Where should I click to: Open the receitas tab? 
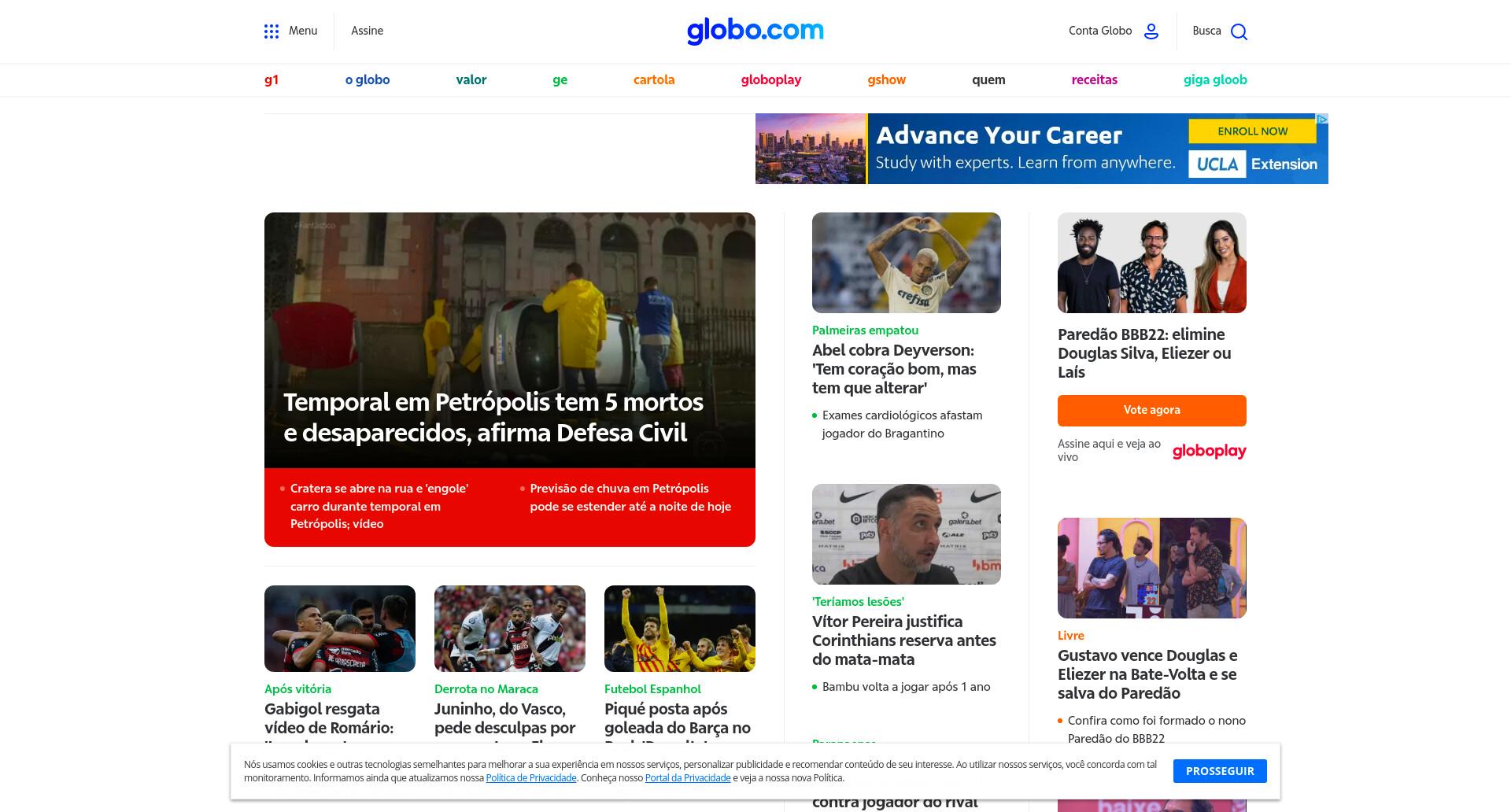pyautogui.click(x=1094, y=79)
